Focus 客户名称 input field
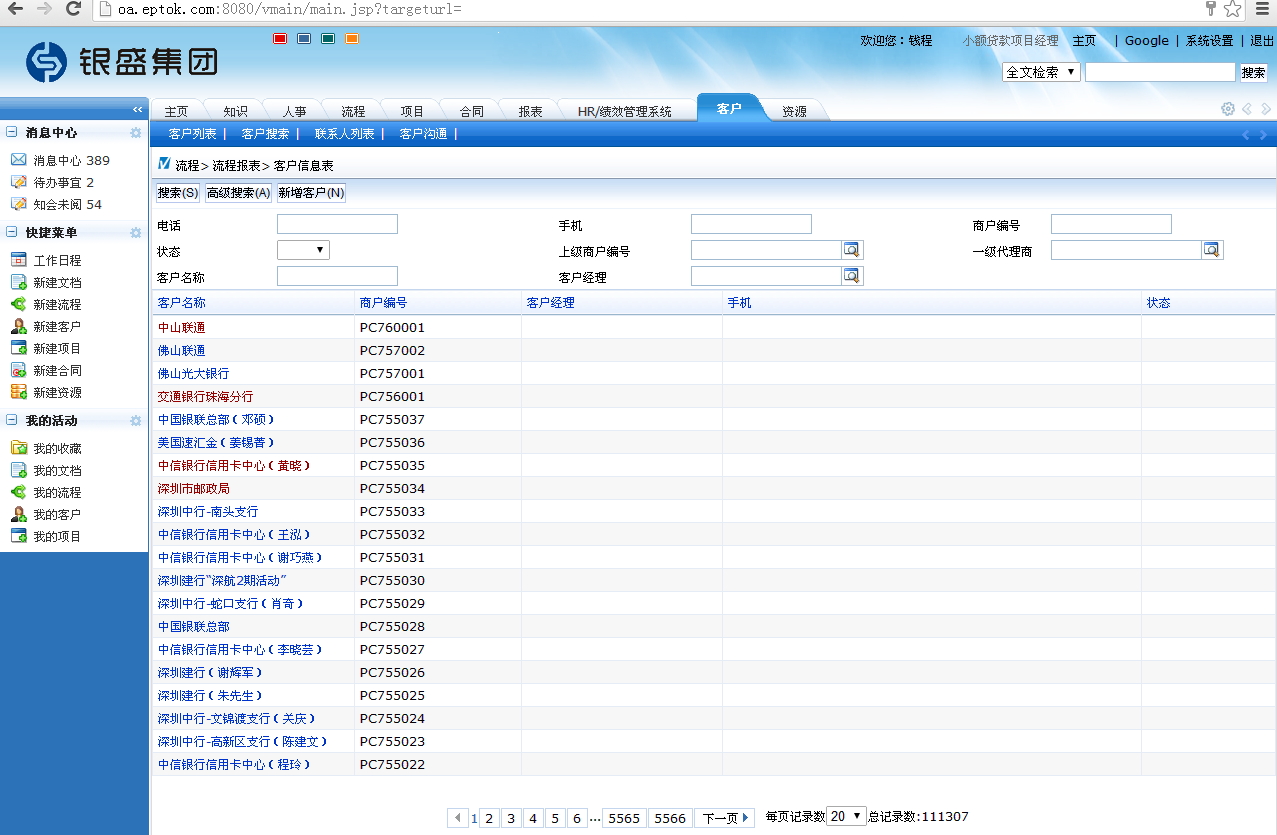 (x=337, y=276)
